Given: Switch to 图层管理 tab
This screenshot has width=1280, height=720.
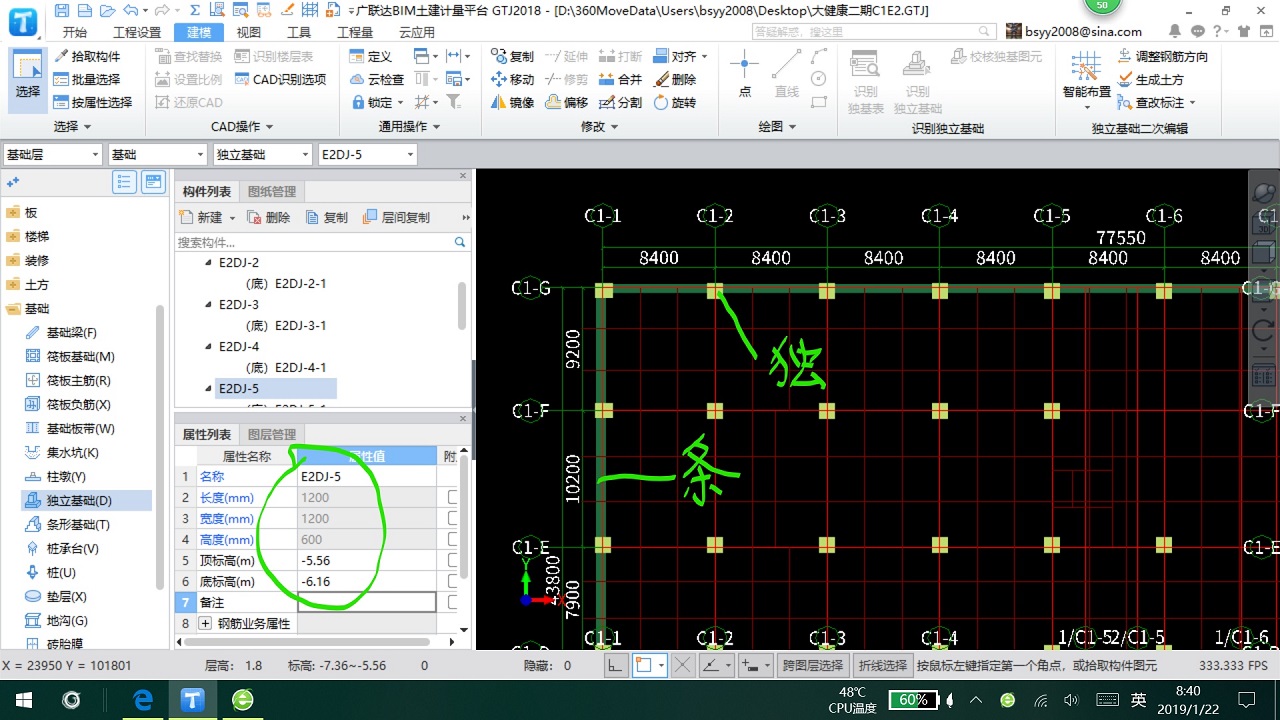Looking at the screenshot, I should click(x=271, y=434).
